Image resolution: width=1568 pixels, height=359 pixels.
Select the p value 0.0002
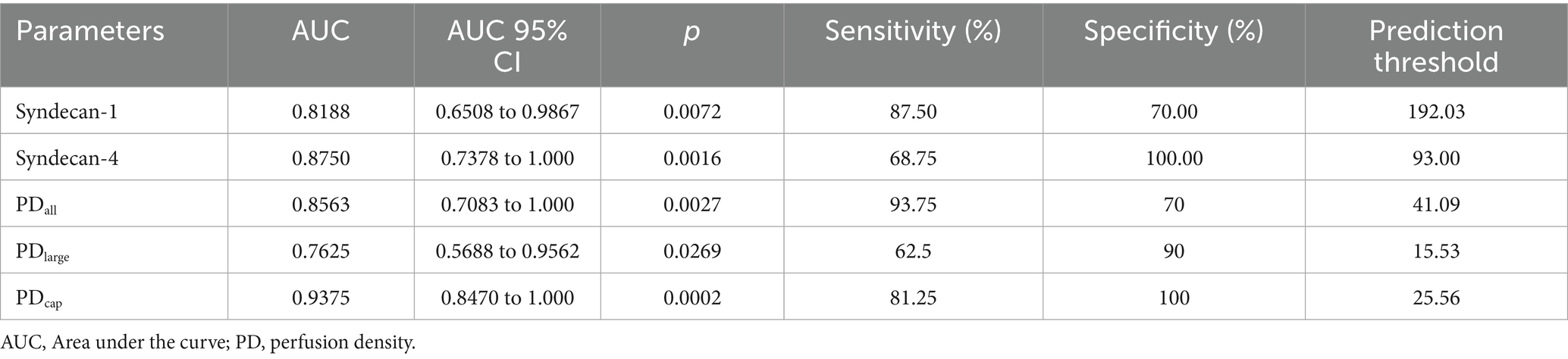[691, 298]
